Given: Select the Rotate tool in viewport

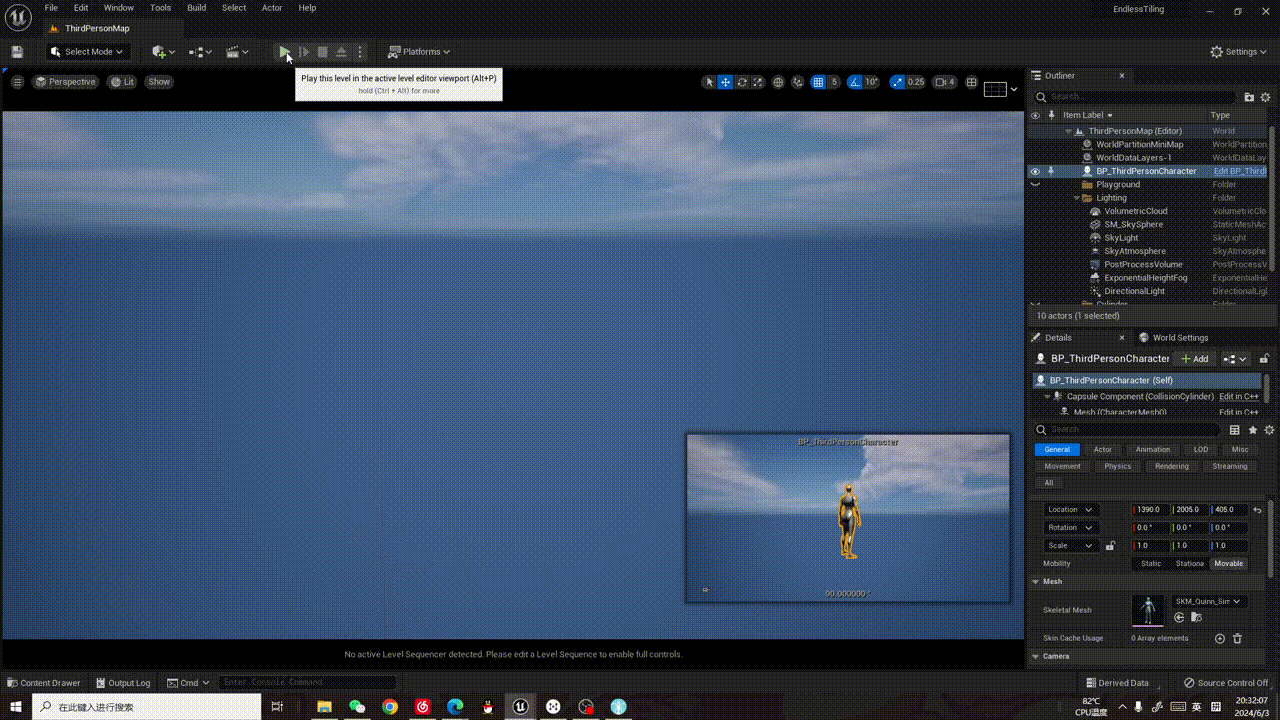Looking at the screenshot, I should pos(742,82).
